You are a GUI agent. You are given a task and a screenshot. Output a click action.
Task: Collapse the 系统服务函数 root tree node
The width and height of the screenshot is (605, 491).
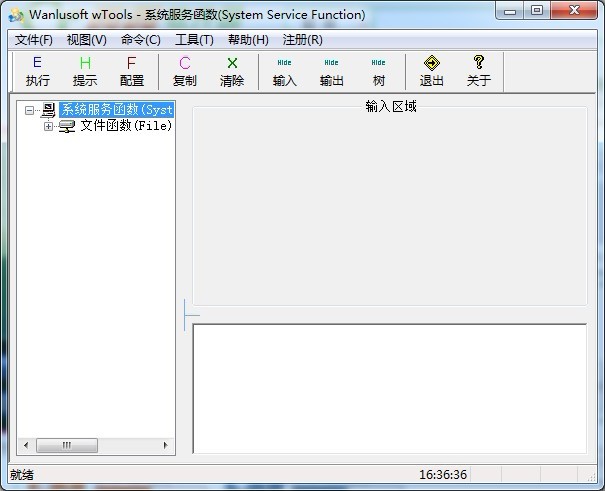coord(30,110)
